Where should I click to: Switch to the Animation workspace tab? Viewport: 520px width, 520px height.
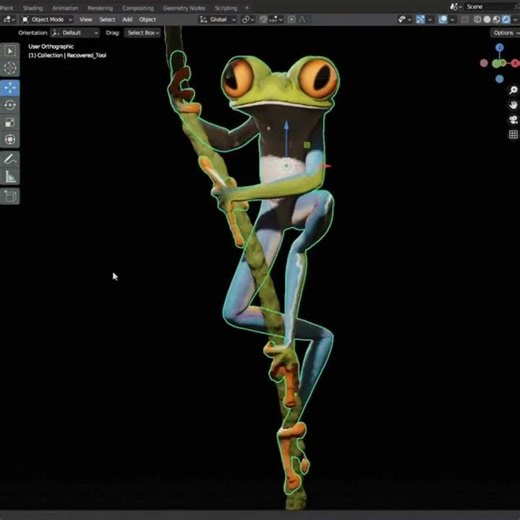tap(65, 8)
